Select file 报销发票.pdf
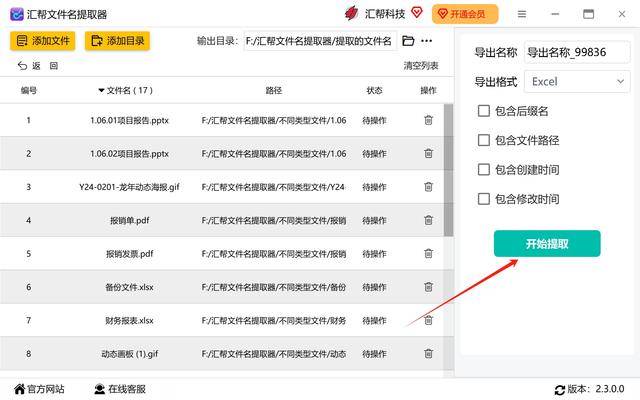The image size is (640, 400). [129, 254]
